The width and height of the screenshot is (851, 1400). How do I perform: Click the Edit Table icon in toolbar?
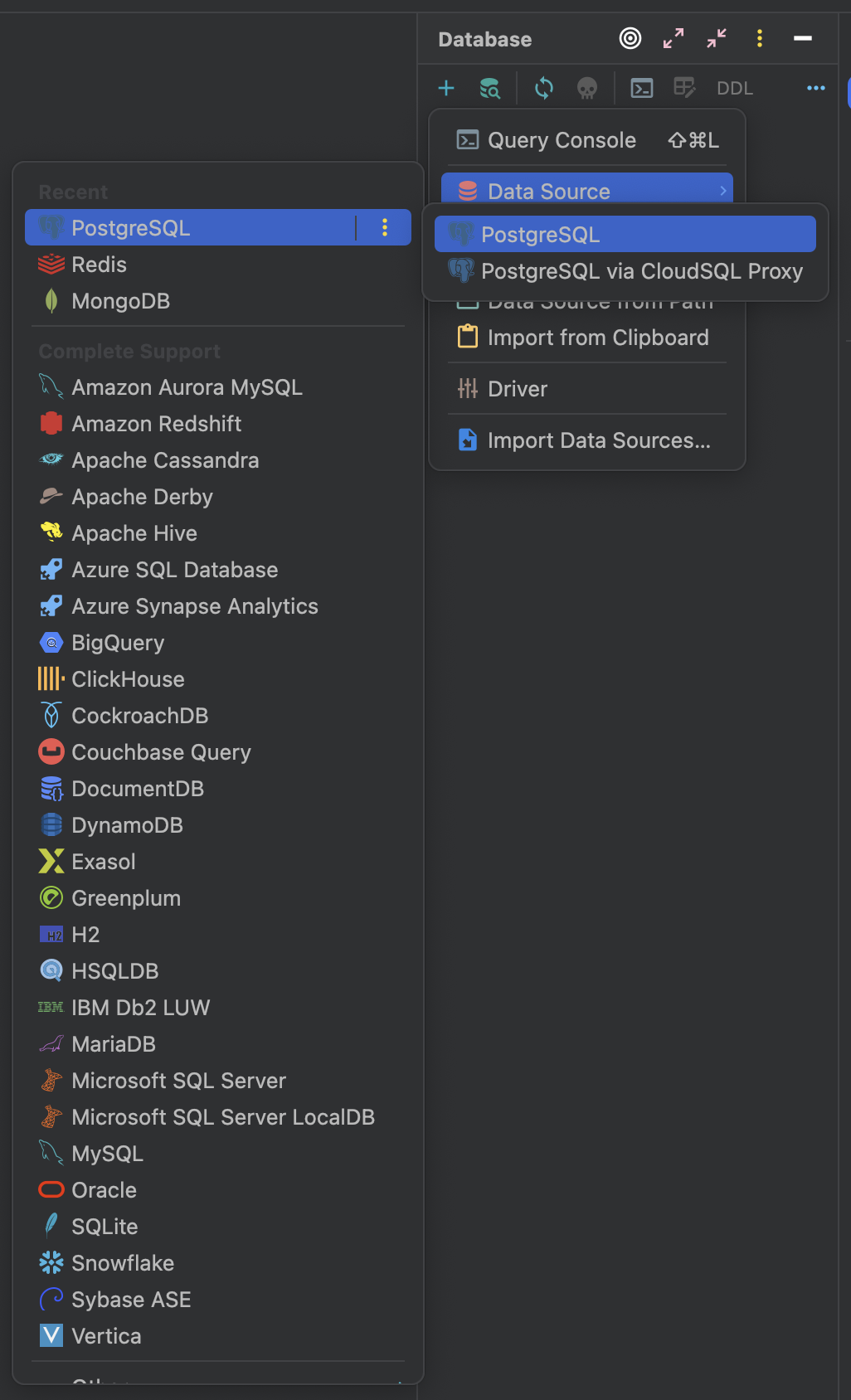(684, 88)
